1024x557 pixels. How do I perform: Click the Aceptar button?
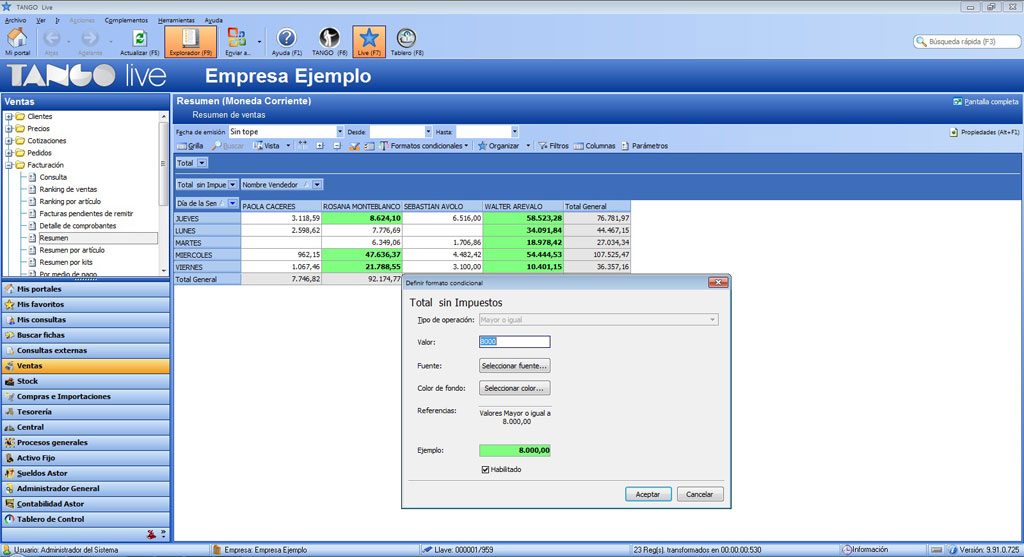point(648,494)
